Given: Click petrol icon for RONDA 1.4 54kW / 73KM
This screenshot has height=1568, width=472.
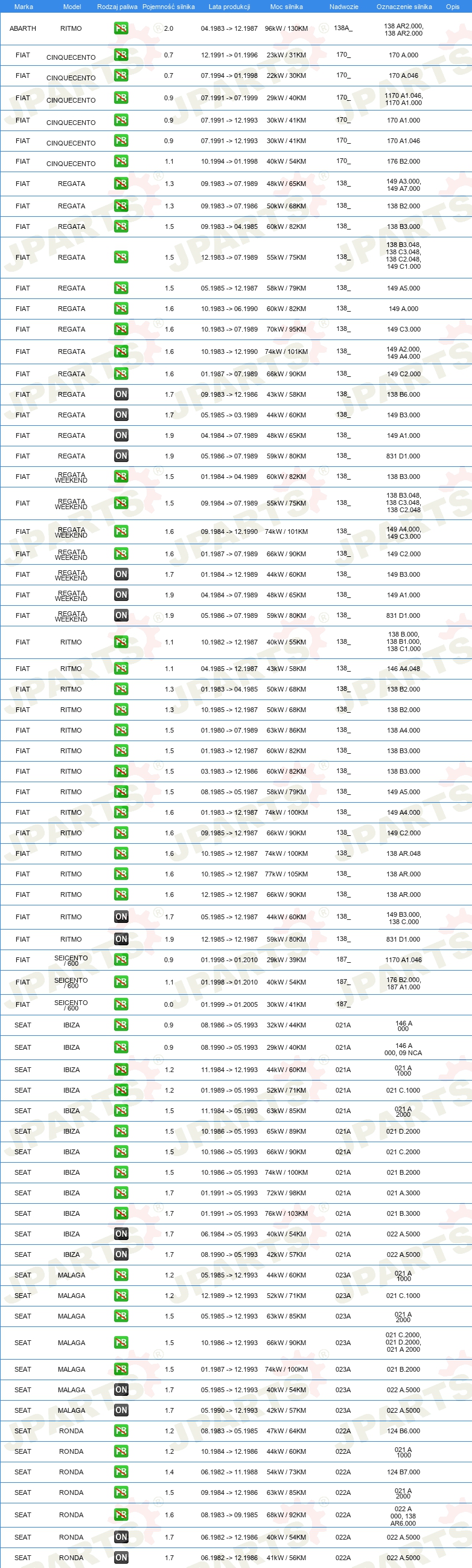Looking at the screenshot, I should (121, 1472).
